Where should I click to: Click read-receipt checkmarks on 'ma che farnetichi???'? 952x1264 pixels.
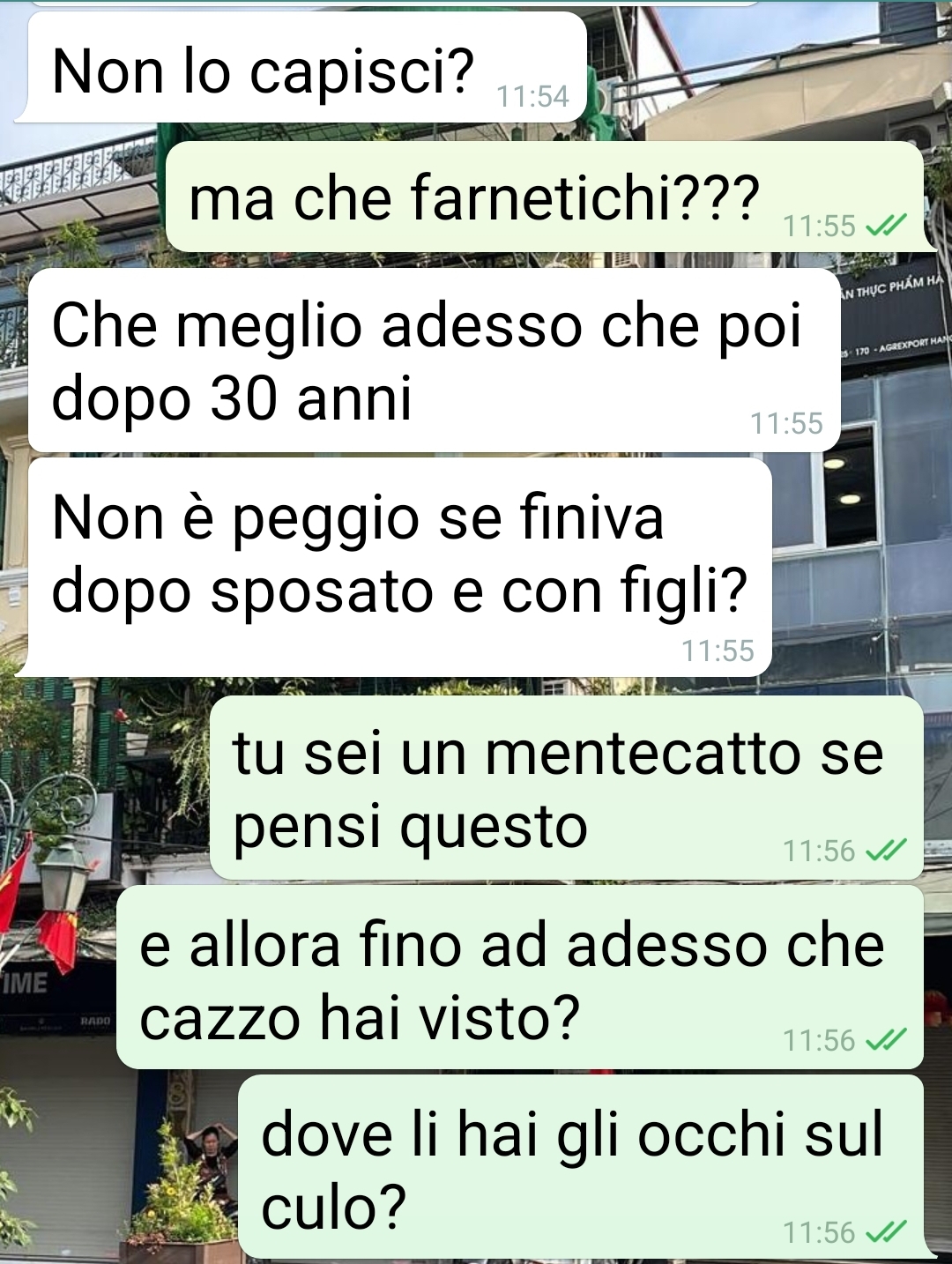click(x=886, y=227)
